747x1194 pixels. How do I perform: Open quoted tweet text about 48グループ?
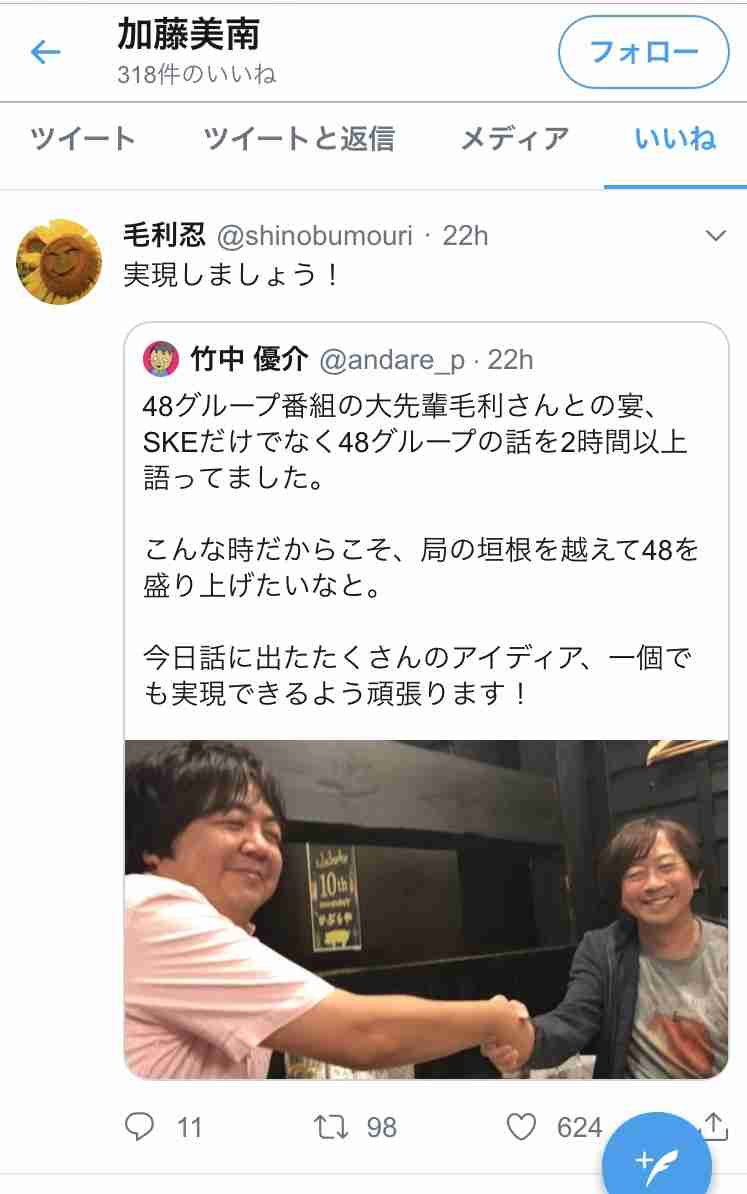[x=419, y=549]
